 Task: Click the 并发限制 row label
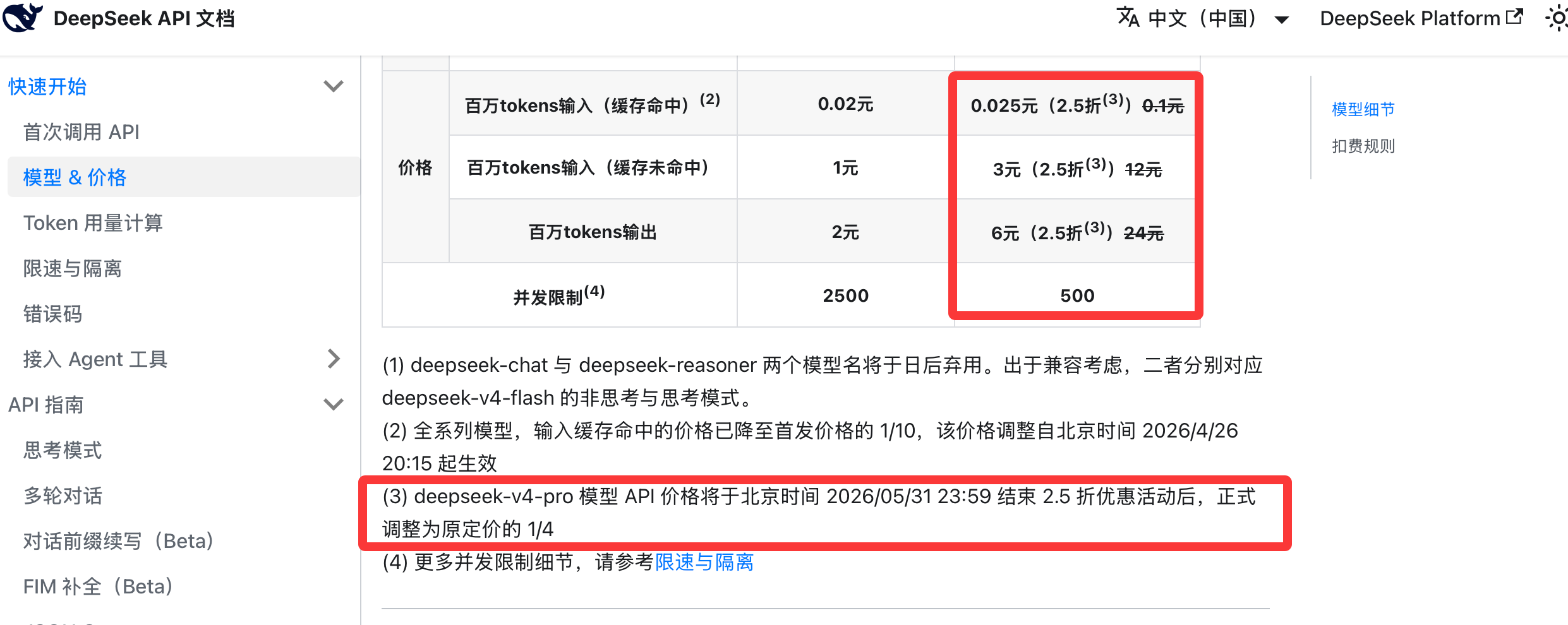(x=559, y=295)
